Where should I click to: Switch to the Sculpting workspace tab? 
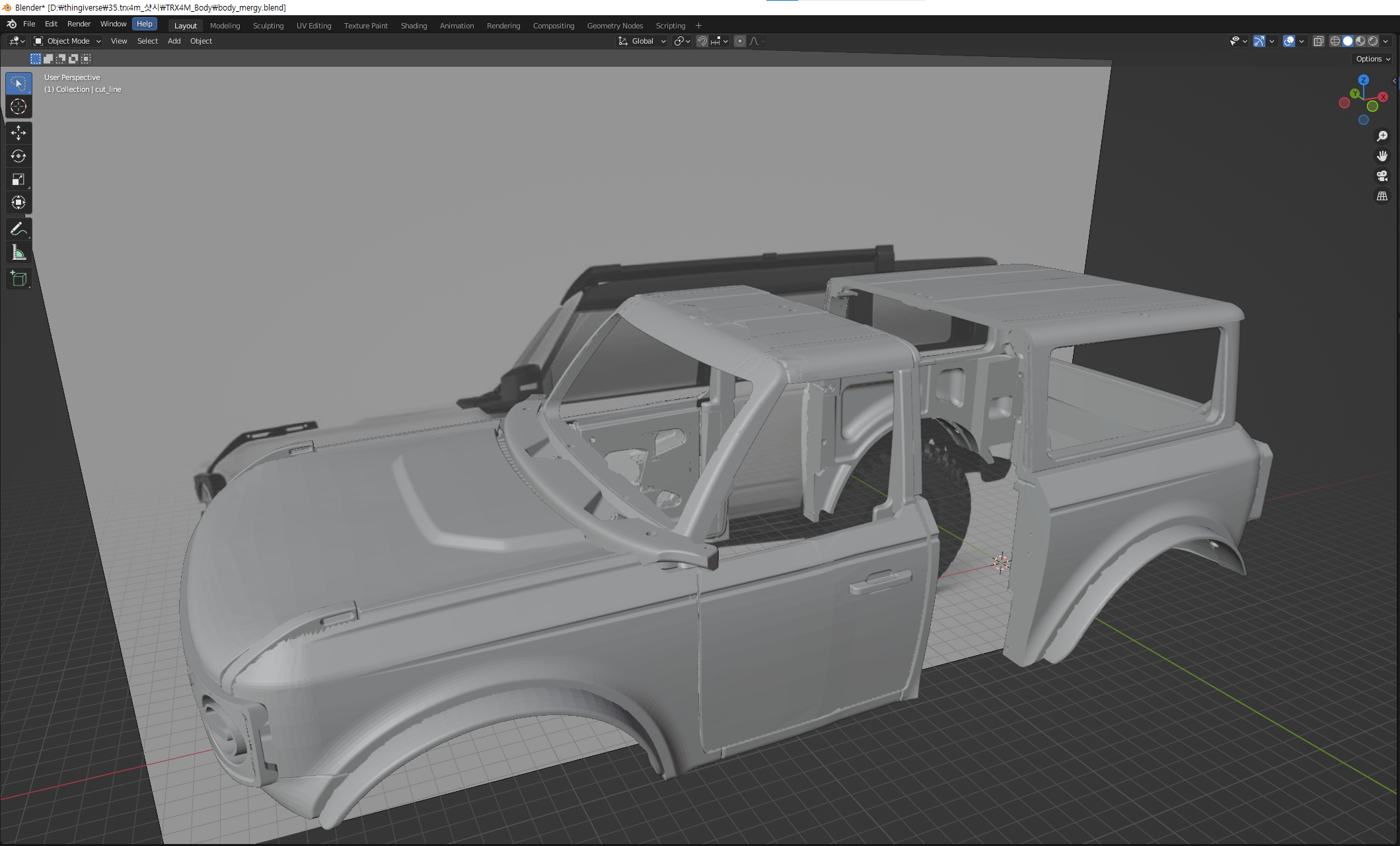pyautogui.click(x=268, y=26)
